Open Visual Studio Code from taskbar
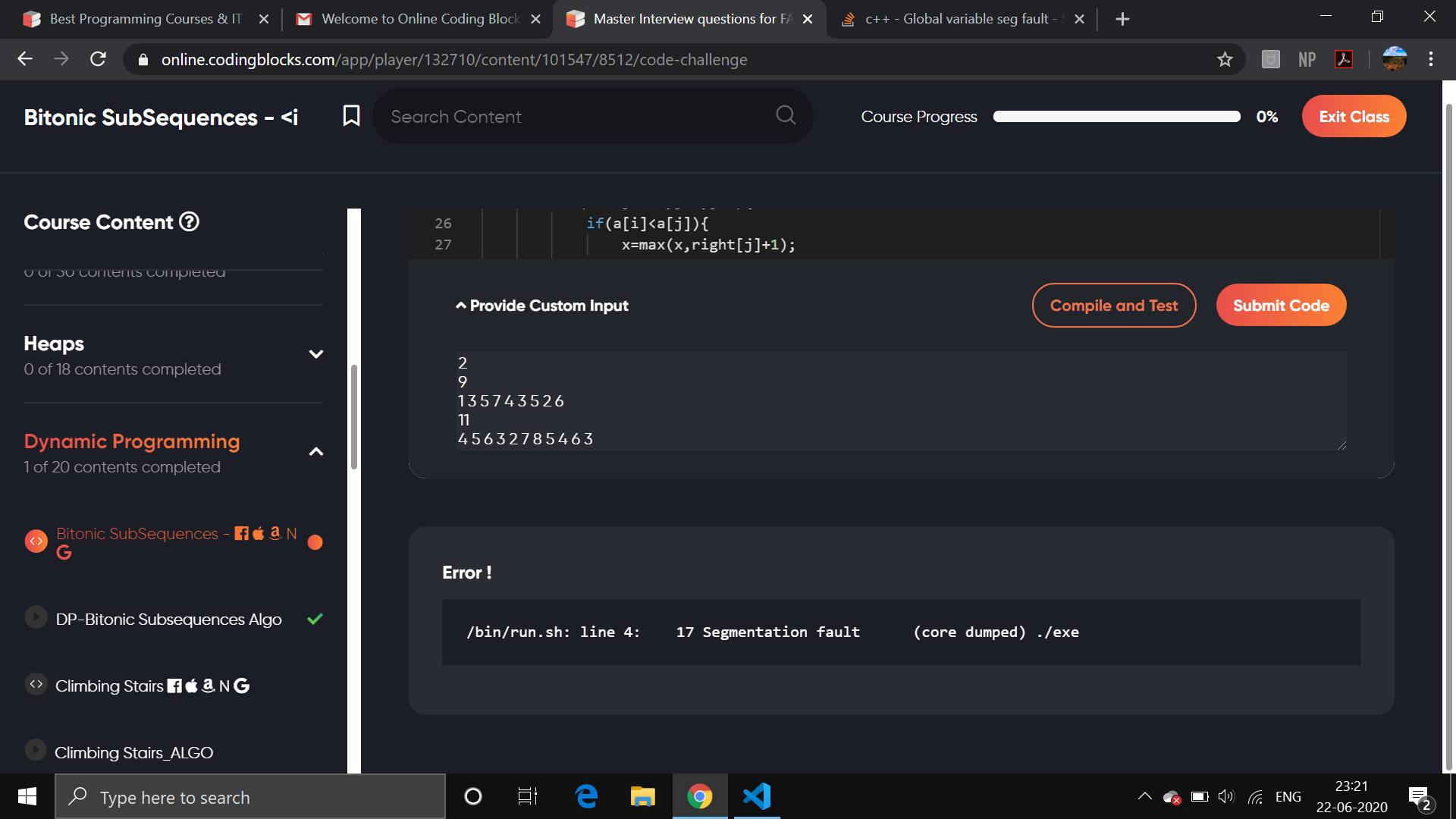Image resolution: width=1456 pixels, height=819 pixels. coord(757,796)
